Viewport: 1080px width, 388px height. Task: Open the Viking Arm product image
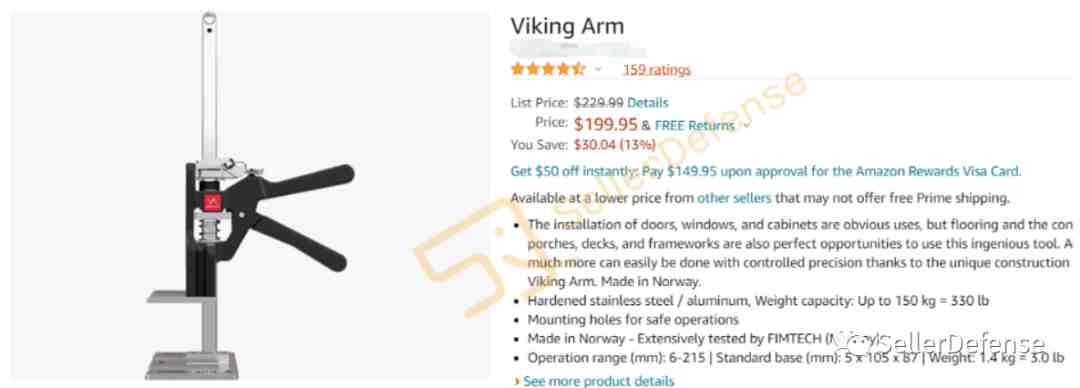coord(249,195)
